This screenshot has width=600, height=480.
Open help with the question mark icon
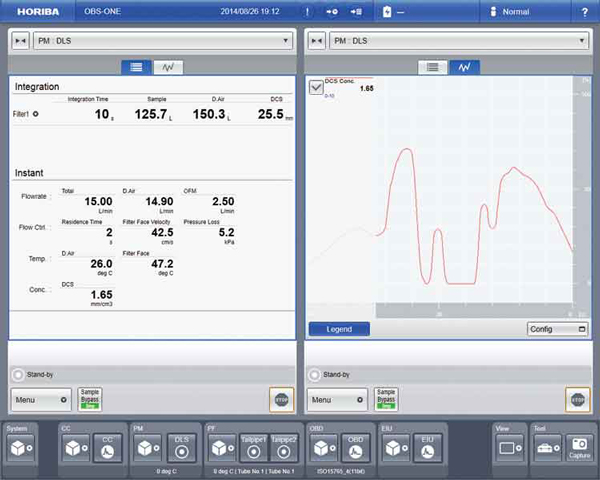click(584, 11)
